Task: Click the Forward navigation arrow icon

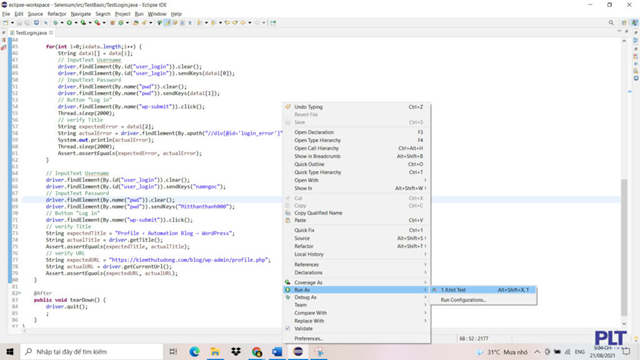Action: coord(257,23)
